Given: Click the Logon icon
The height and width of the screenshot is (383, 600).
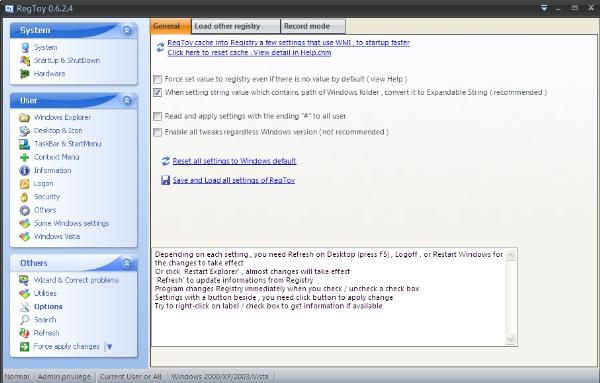Looking at the screenshot, I should [x=24, y=184].
